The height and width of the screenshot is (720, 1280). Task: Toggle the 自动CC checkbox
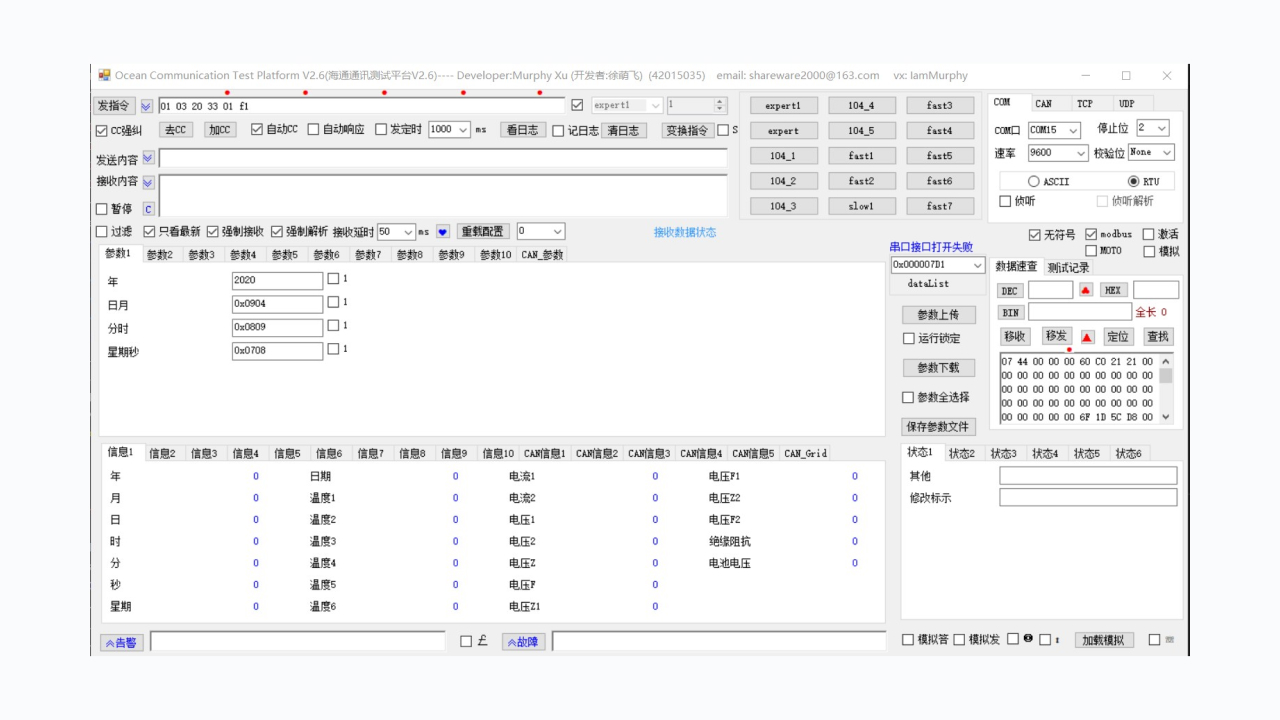[x=257, y=129]
